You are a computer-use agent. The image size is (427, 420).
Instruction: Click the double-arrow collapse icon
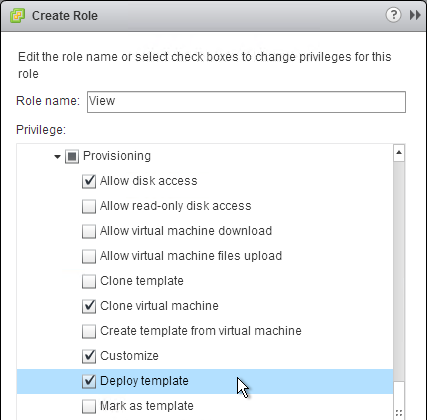pyautogui.click(x=415, y=15)
